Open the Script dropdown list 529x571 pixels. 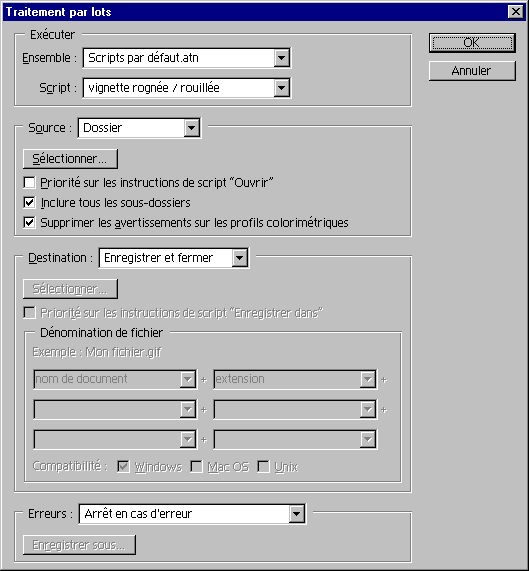pos(281,88)
